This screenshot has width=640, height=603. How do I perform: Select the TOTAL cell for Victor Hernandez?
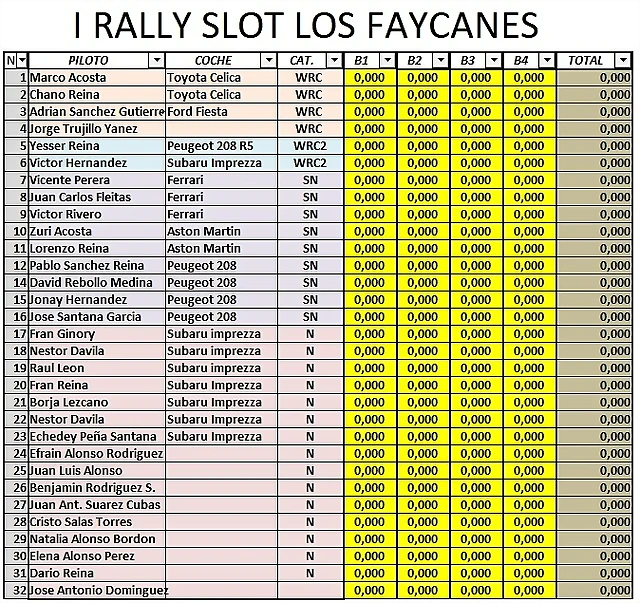coord(594,163)
